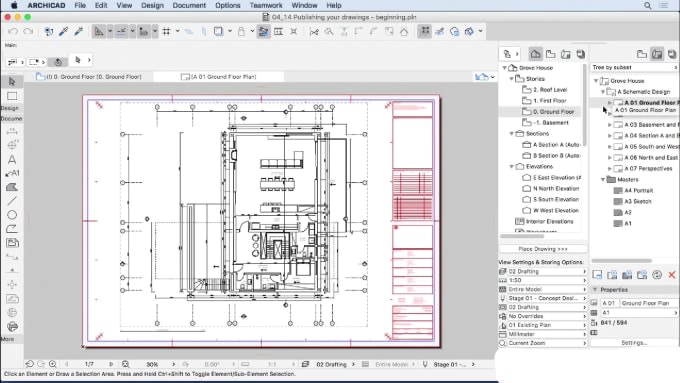Screen dimensions: 680x383
Task: Switch to the 0. Ground Floor tab
Action: coord(89,77)
